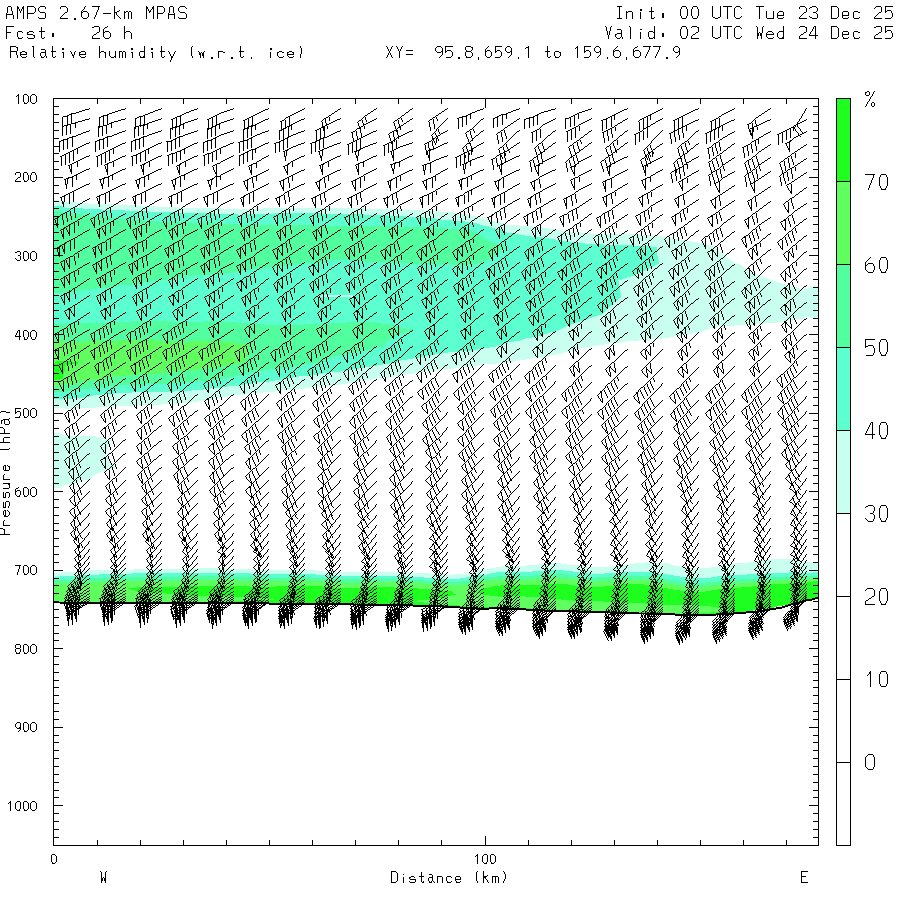Click the pressure axis tick label '900'
The width and height of the screenshot is (900, 900).
26,727
